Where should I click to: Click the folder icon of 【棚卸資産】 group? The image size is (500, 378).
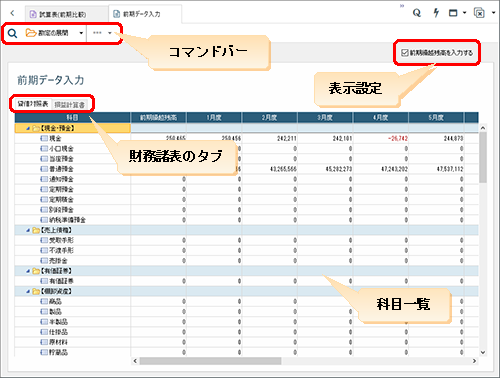click(x=36, y=292)
